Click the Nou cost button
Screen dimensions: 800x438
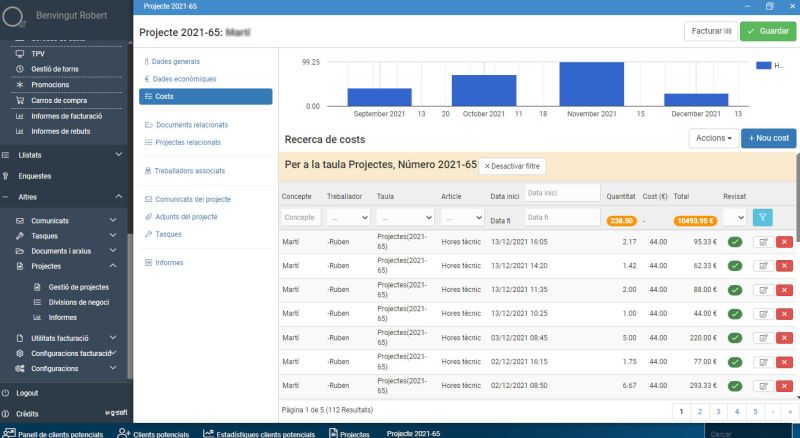pos(768,138)
